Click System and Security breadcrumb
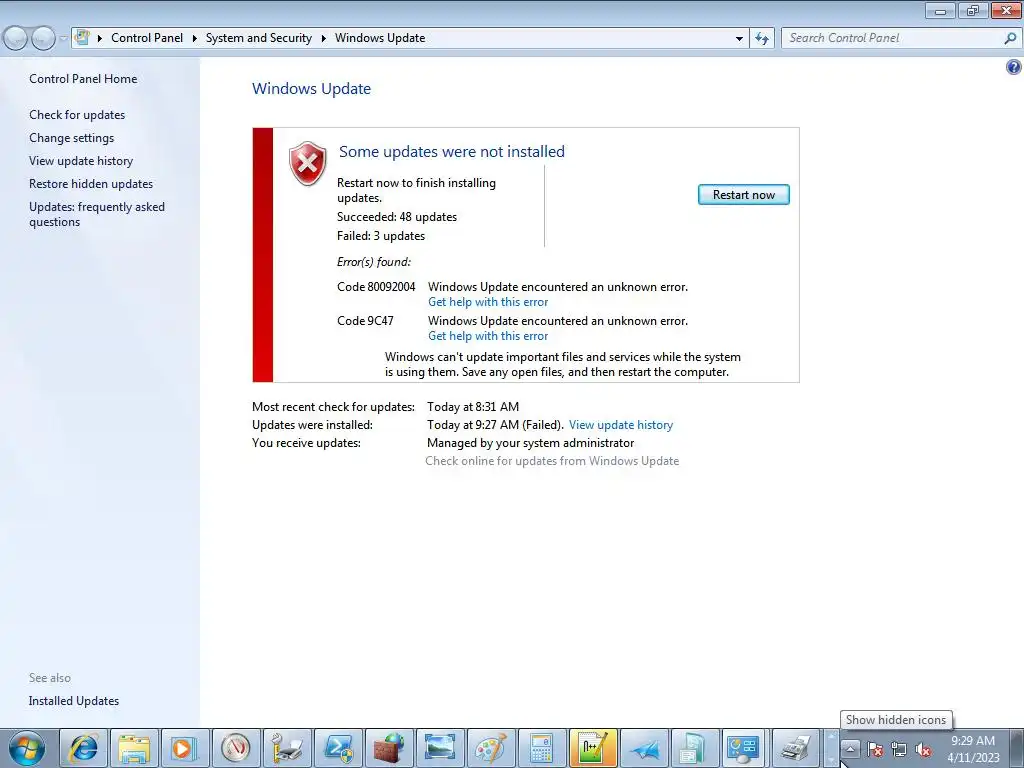1024x768 pixels. point(259,38)
